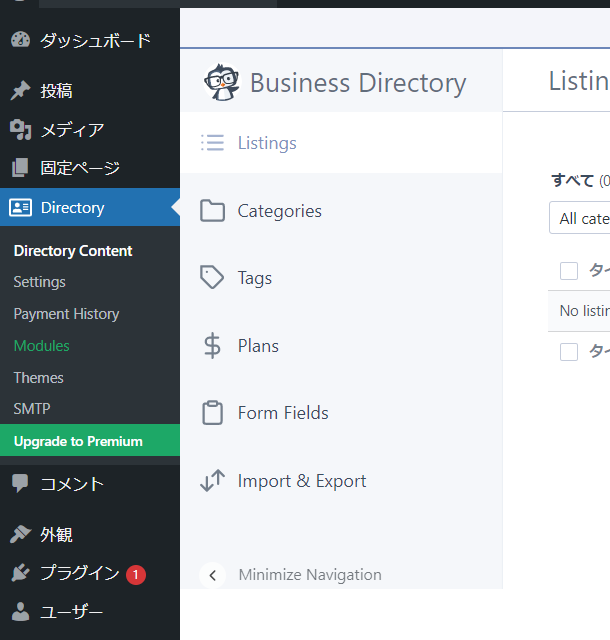Go to Directory Settings submenu

pyautogui.click(x=40, y=282)
